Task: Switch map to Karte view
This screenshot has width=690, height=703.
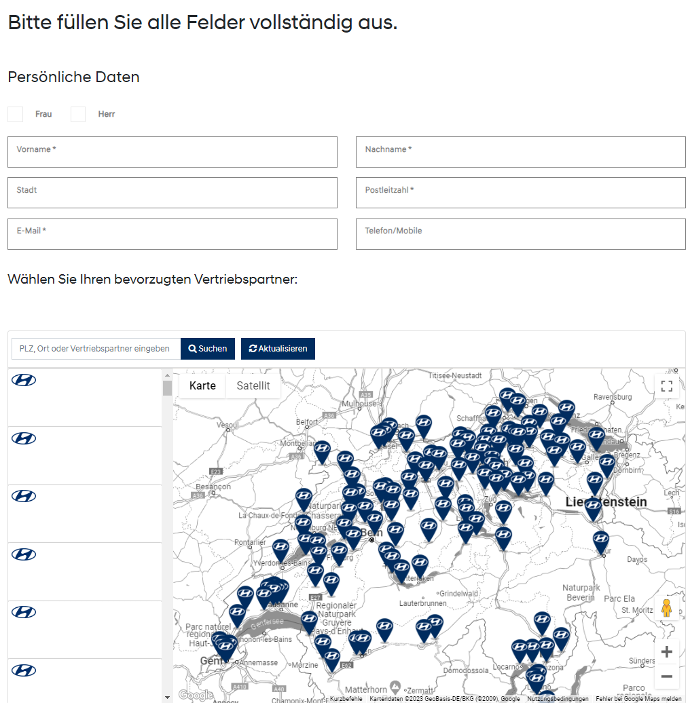Action: click(202, 386)
